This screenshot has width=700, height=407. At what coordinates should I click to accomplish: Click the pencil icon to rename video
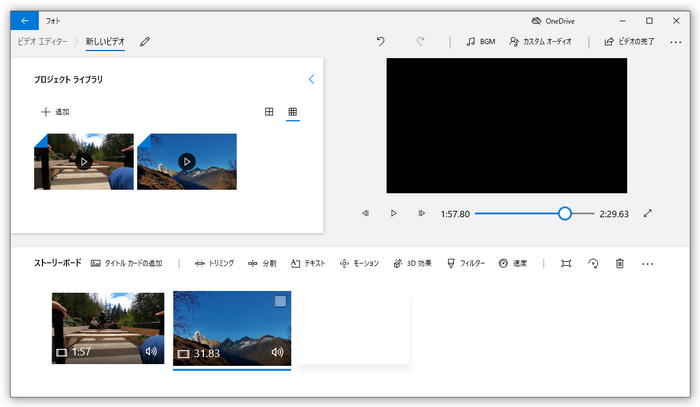tap(145, 42)
